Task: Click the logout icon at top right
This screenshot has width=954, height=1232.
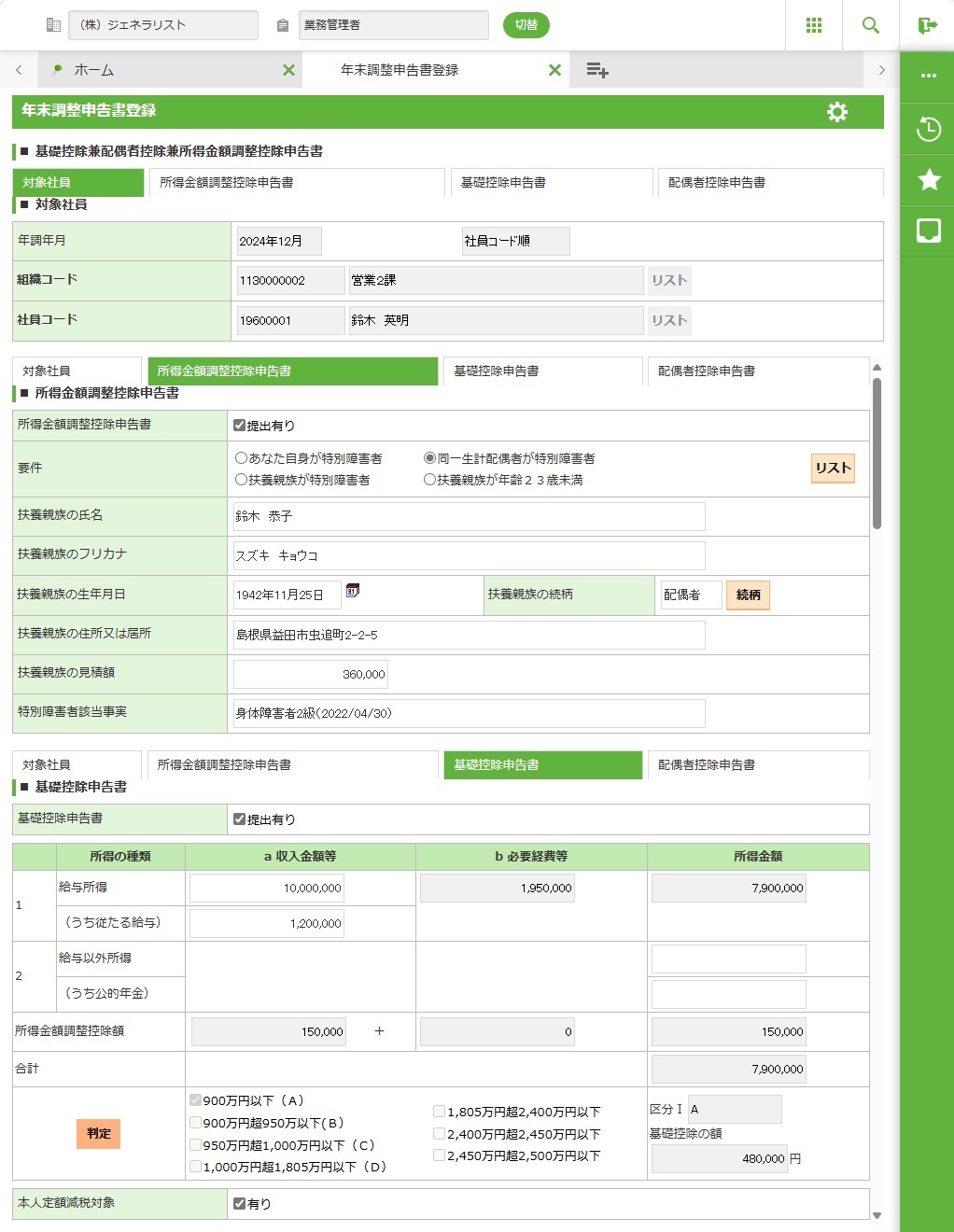Action: pos(927,25)
